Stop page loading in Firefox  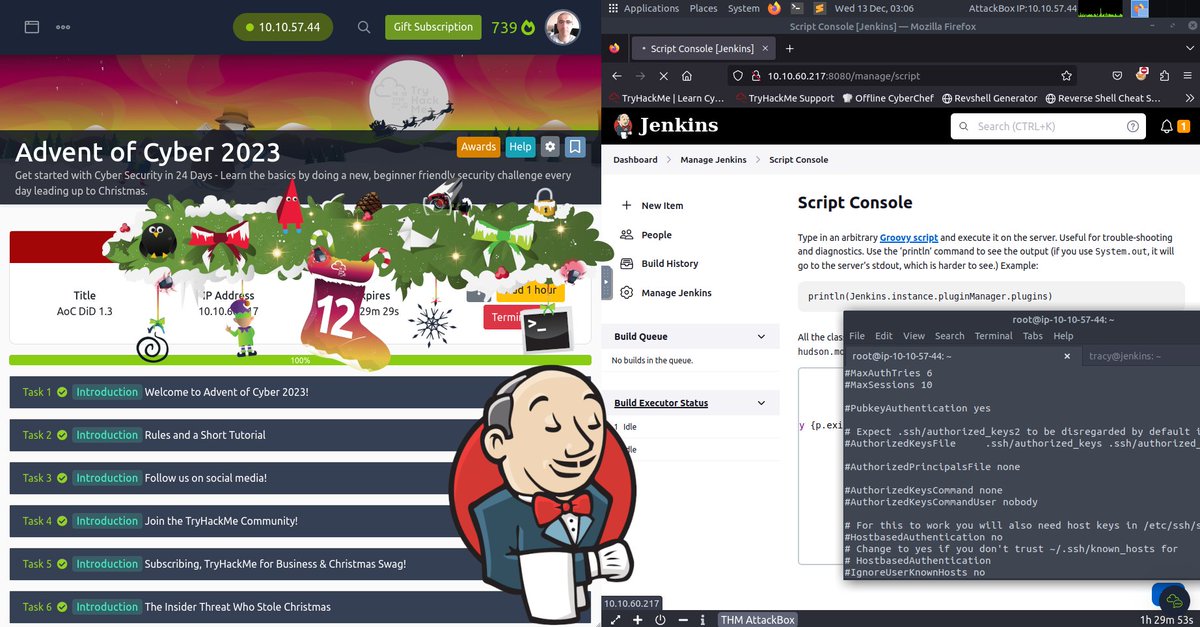click(x=664, y=76)
